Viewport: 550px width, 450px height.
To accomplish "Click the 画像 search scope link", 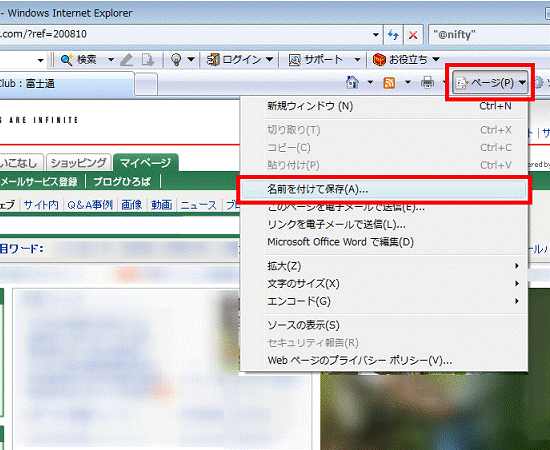I will pyautogui.click(x=132, y=205).
